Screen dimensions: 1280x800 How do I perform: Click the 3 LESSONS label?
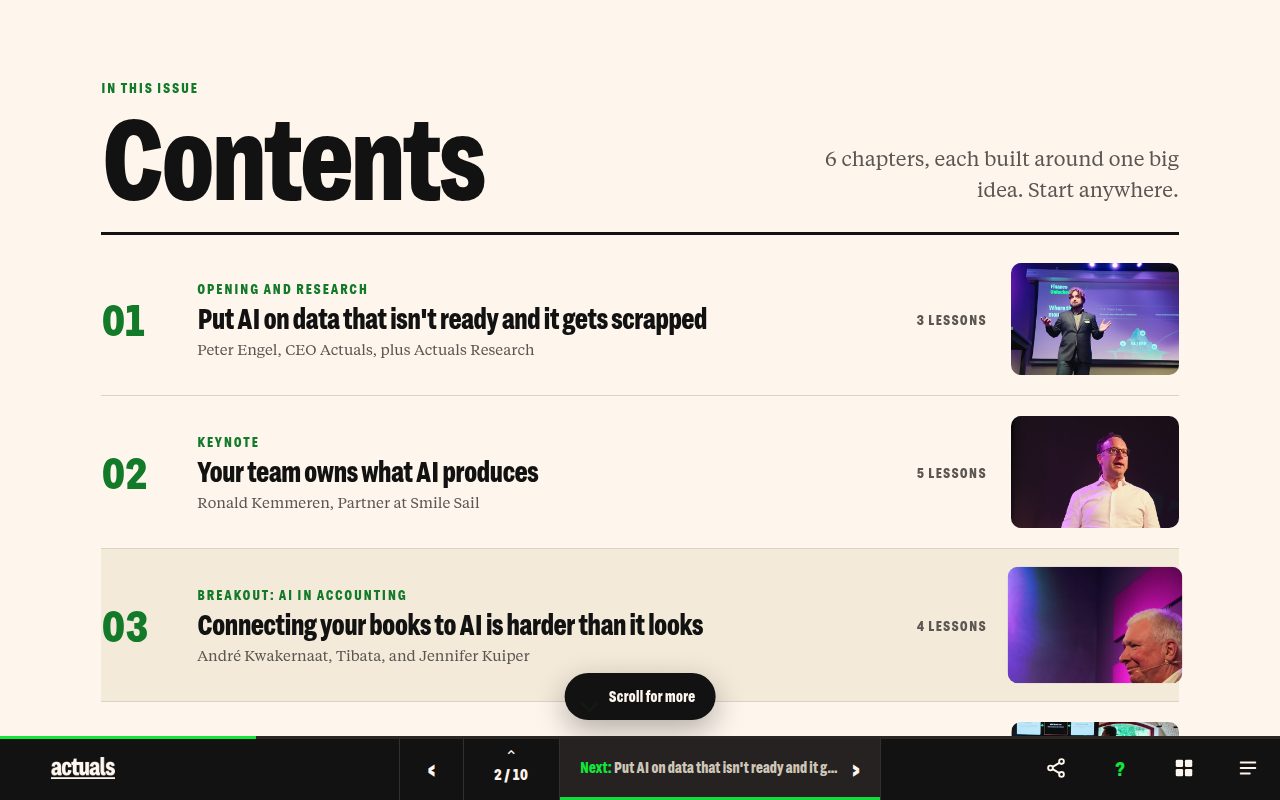click(951, 320)
